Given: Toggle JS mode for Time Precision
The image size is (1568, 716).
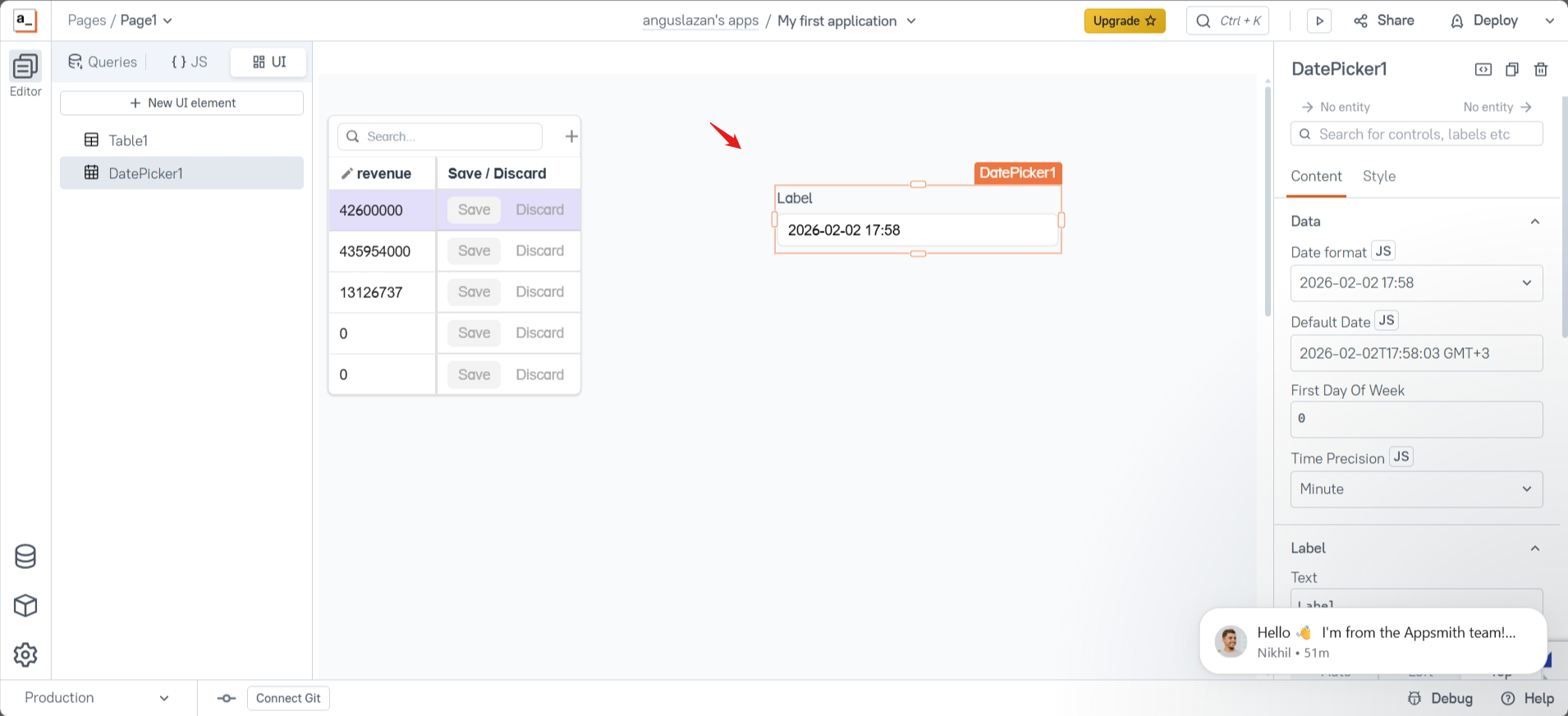Looking at the screenshot, I should pyautogui.click(x=1401, y=457).
